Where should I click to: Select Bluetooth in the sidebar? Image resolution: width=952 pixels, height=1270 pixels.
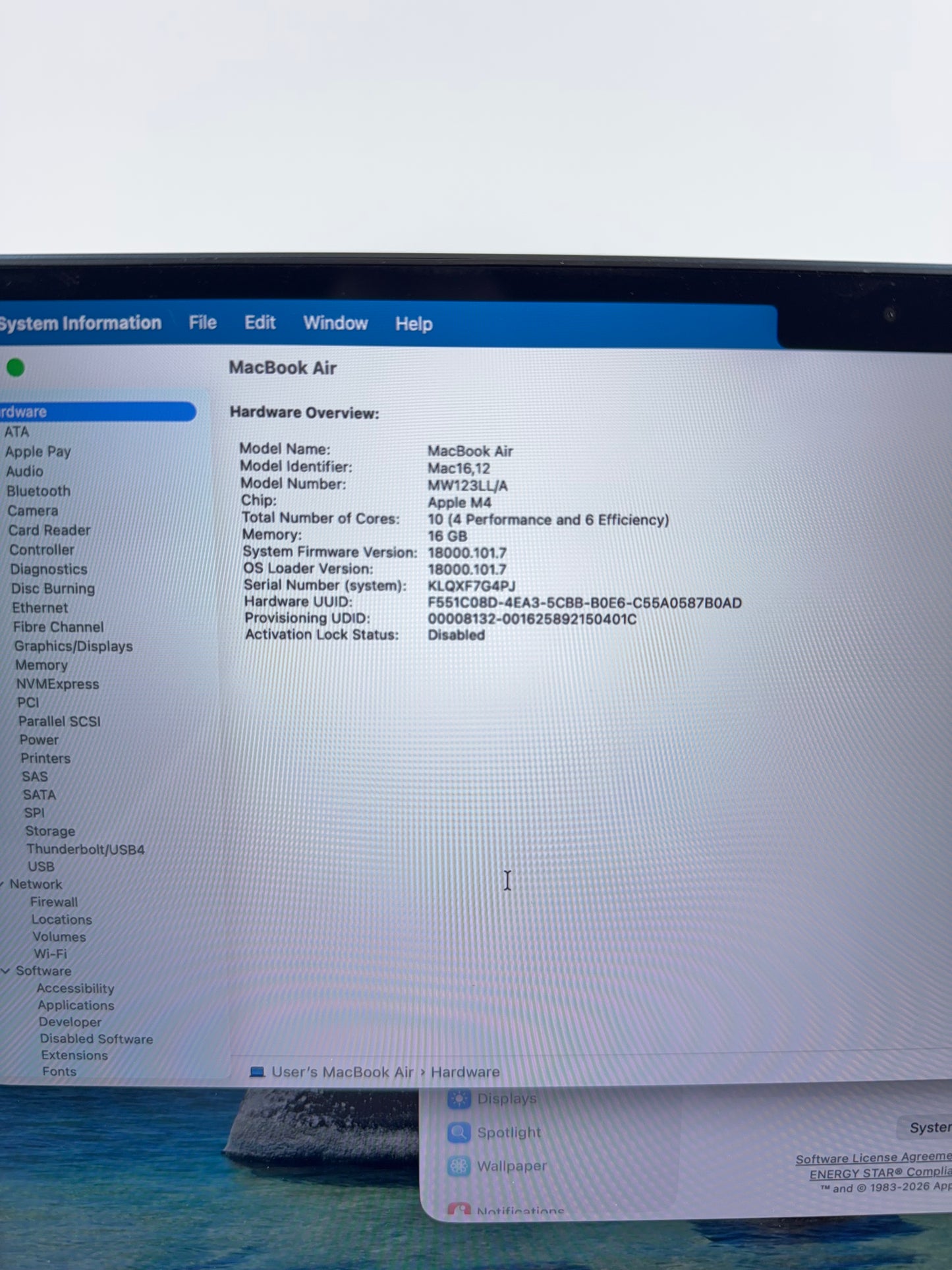point(38,491)
